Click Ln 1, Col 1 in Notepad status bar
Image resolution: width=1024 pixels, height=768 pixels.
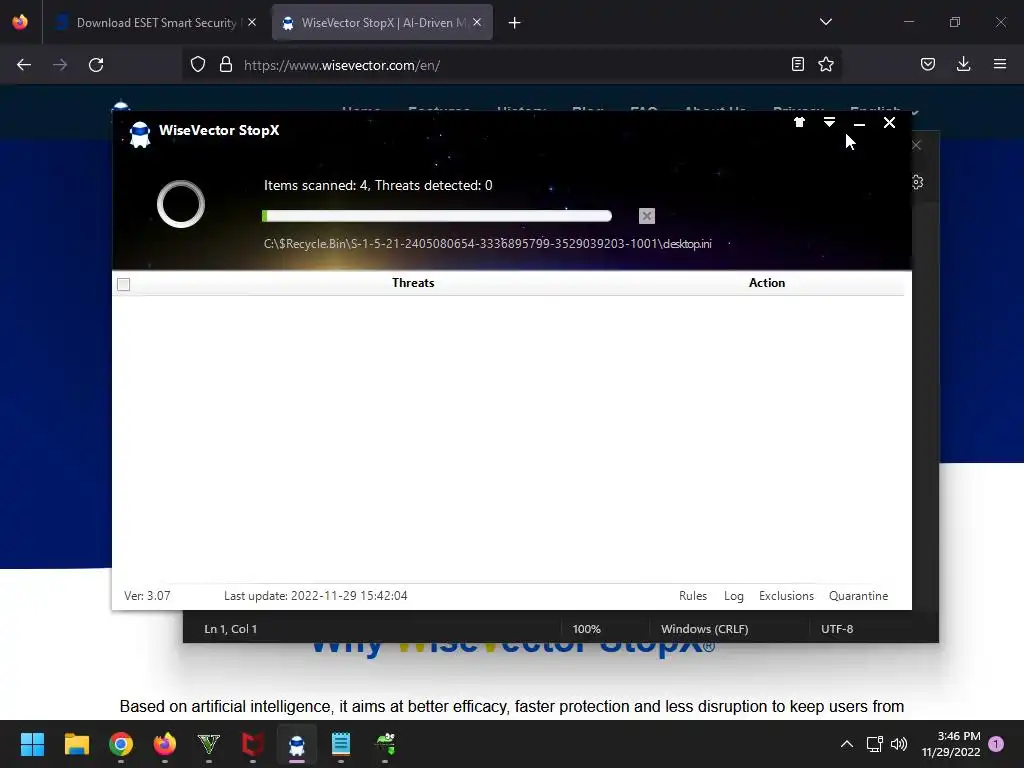point(231,629)
